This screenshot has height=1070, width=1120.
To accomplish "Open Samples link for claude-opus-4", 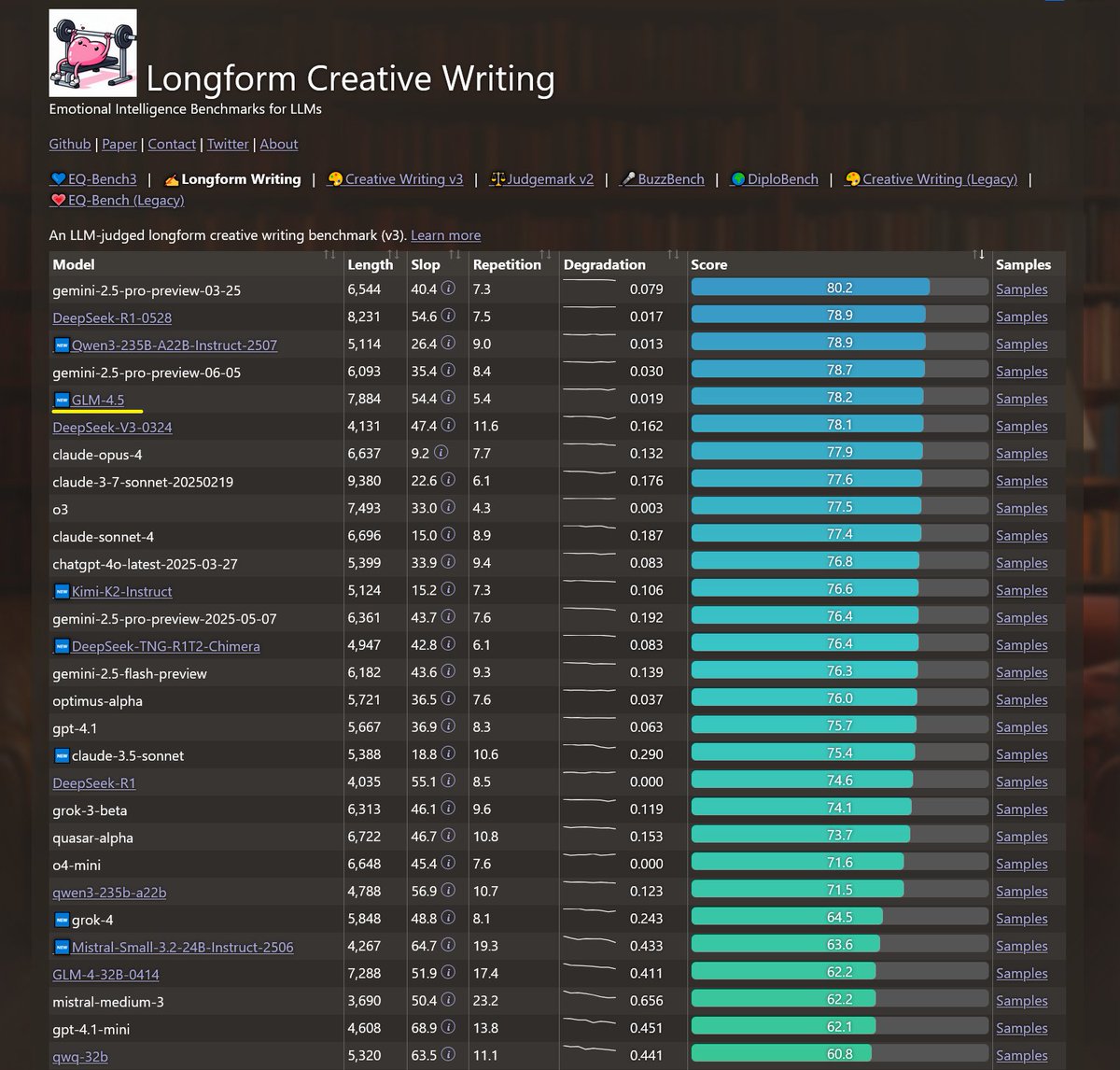I will [x=1022, y=454].
